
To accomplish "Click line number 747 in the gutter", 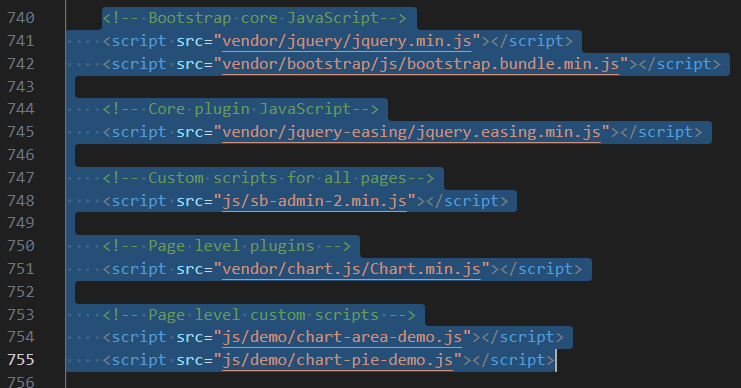I will coord(21,178).
